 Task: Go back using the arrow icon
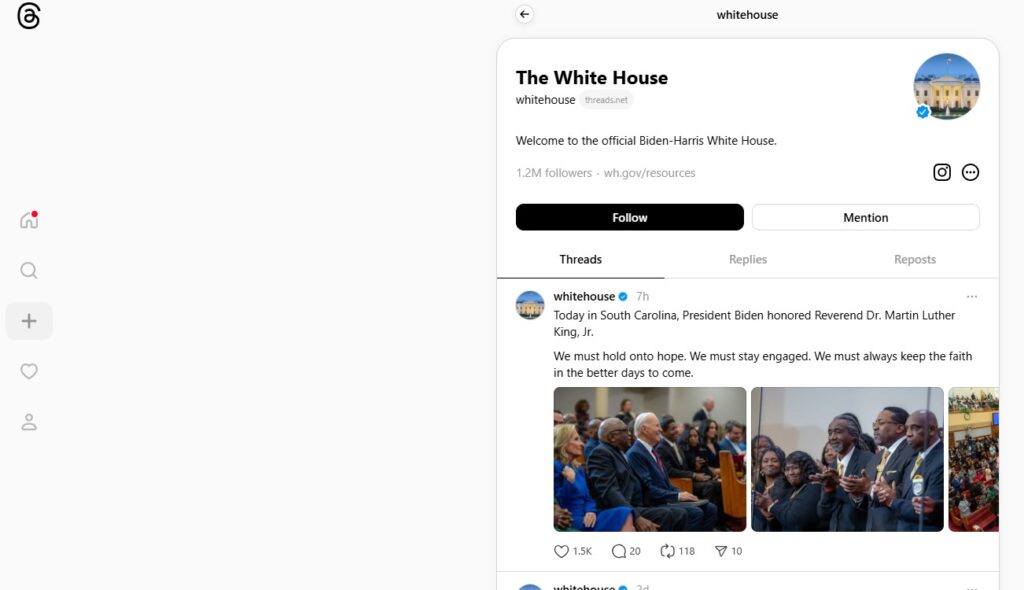coord(524,14)
